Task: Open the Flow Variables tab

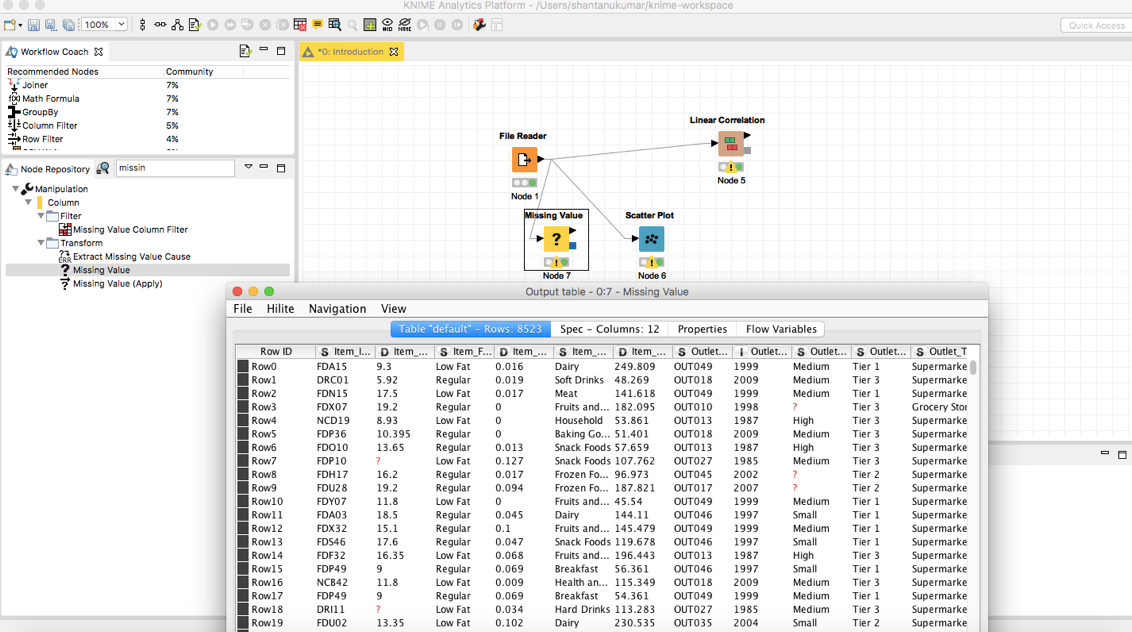Action: 781,329
